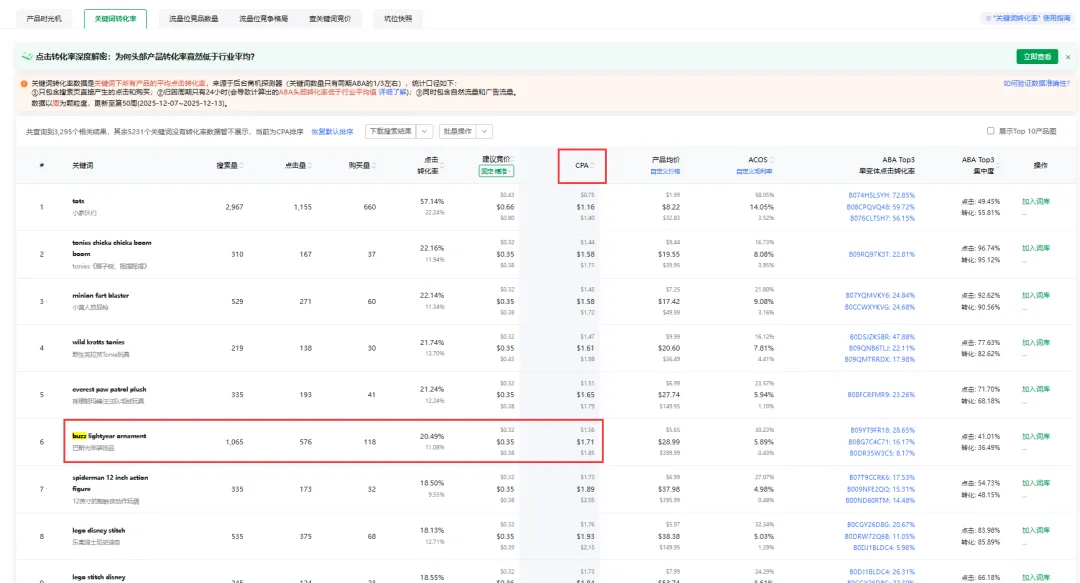Expand the 批量操作 dropdown
Image resolution: width=1080 pixels, height=583 pixels.
pos(485,131)
